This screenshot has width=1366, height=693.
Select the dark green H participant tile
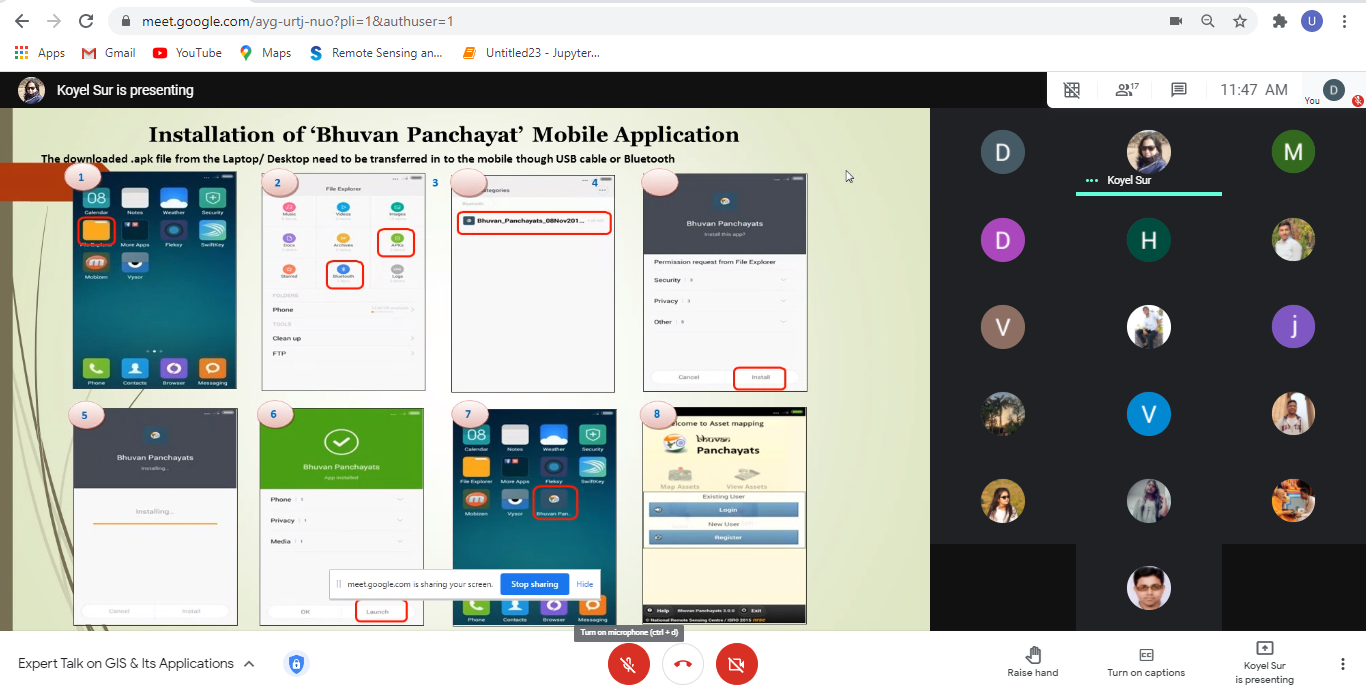tap(1149, 240)
